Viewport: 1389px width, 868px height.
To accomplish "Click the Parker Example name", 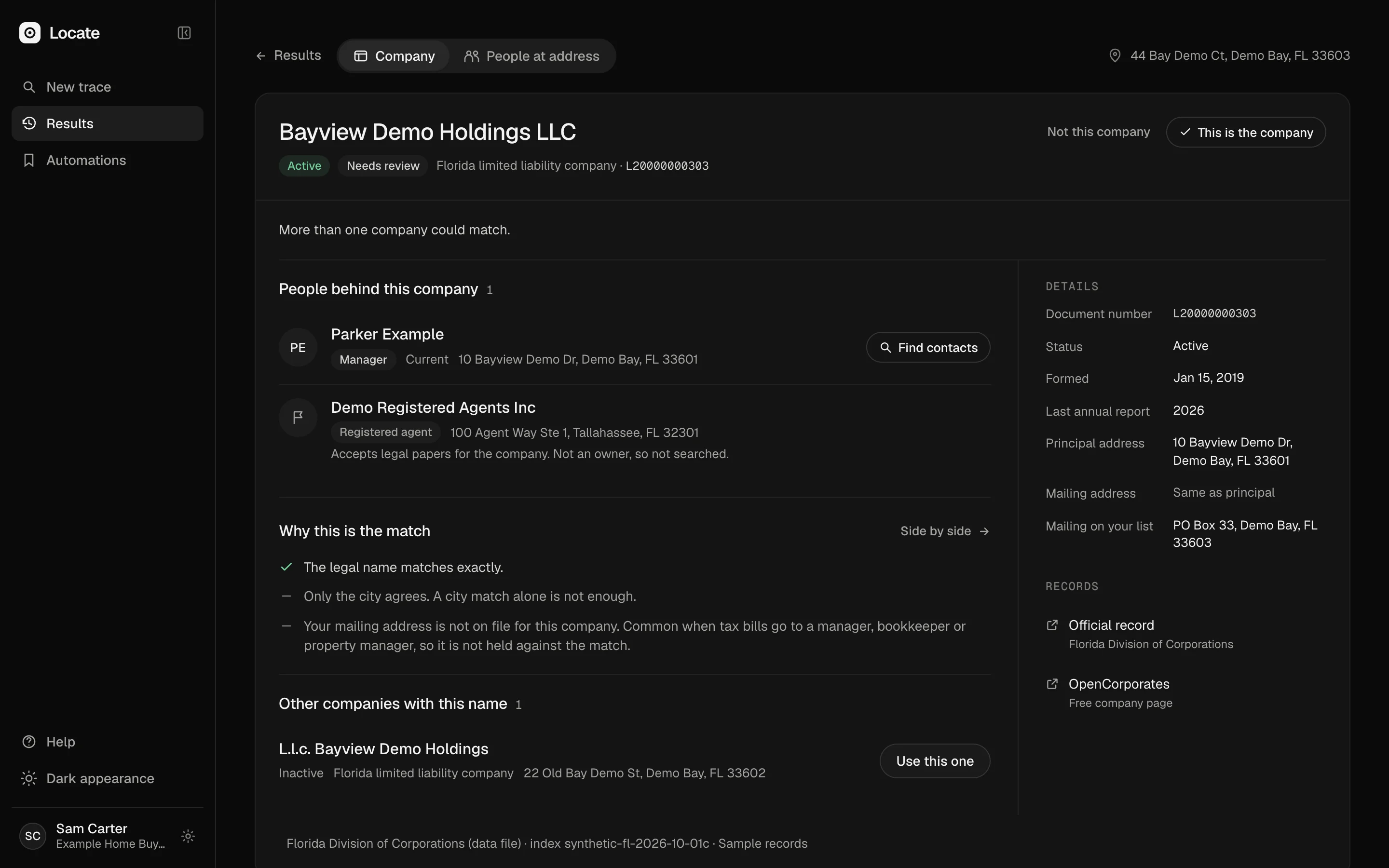I will (387, 334).
